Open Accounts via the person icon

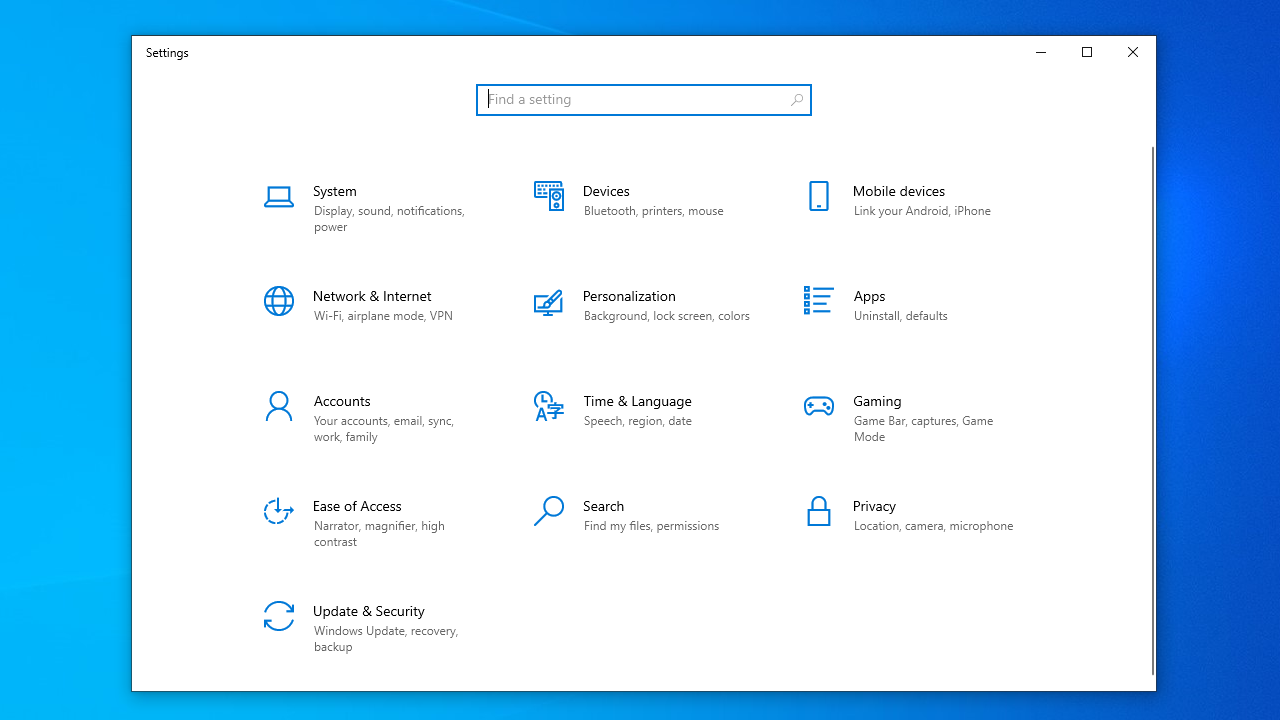pyautogui.click(x=278, y=406)
